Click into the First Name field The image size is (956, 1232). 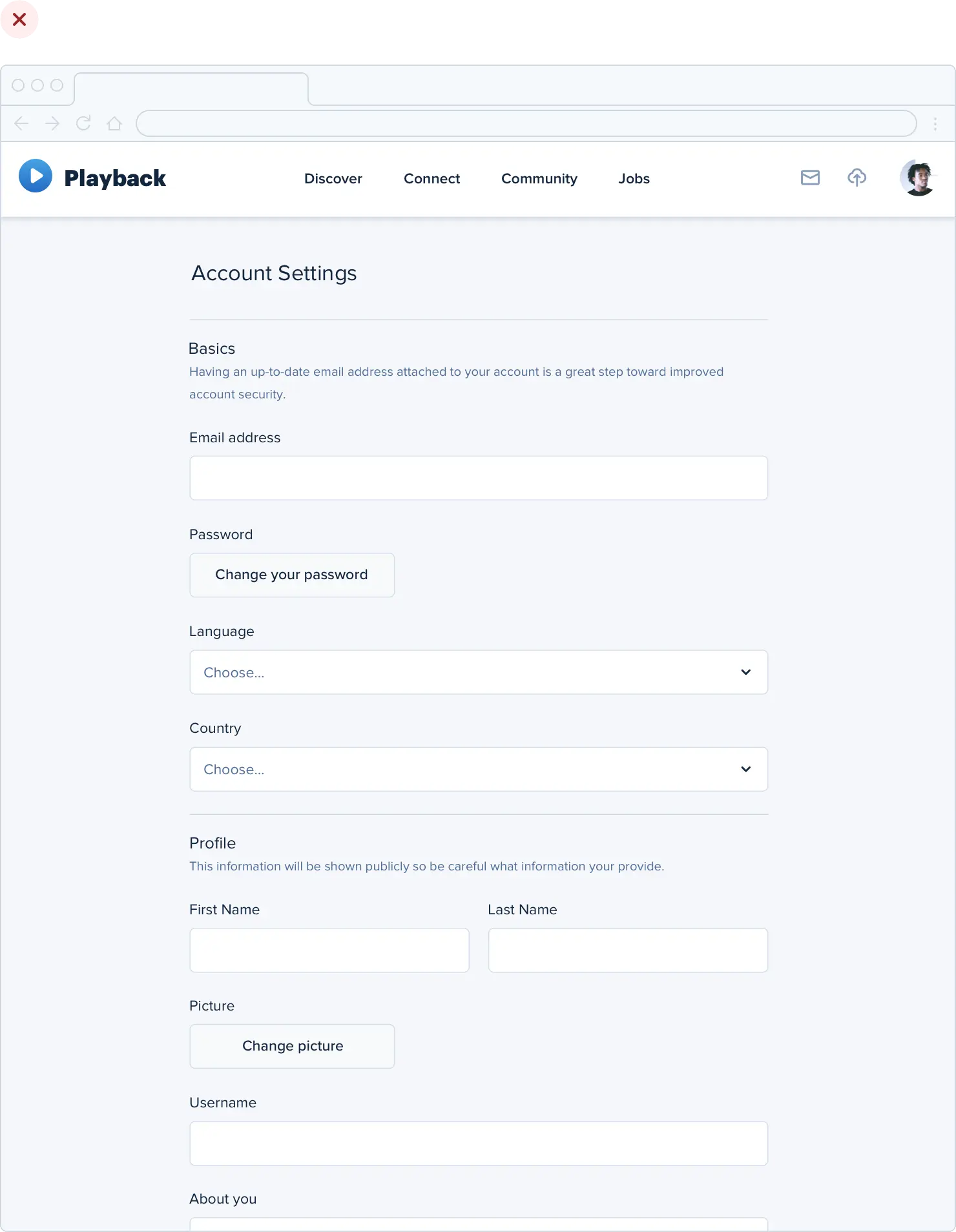click(x=329, y=950)
